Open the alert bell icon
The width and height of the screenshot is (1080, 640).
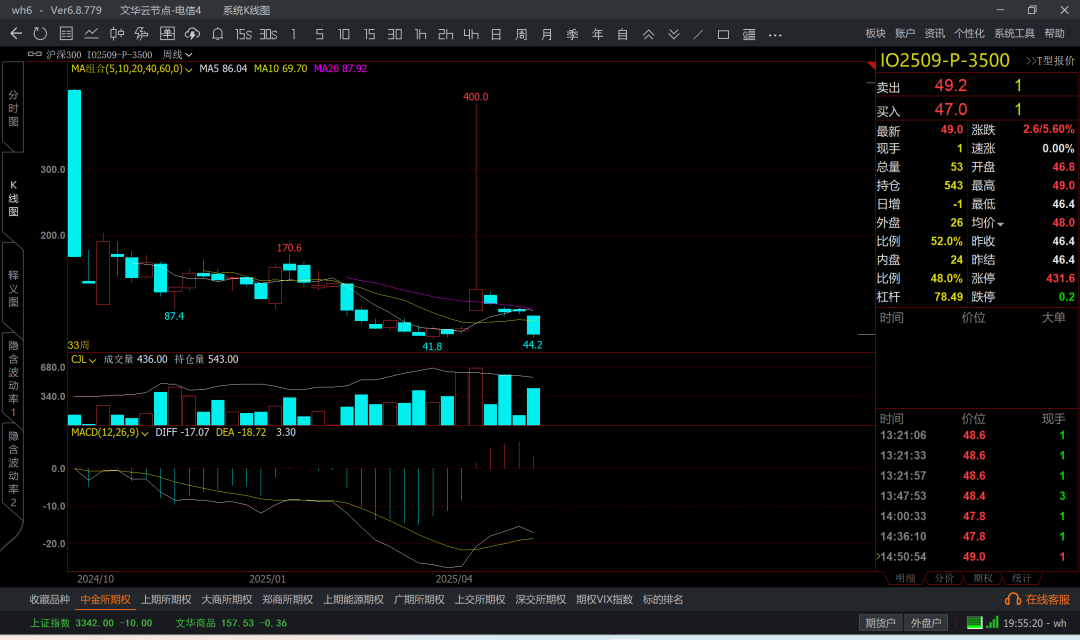tap(217, 34)
